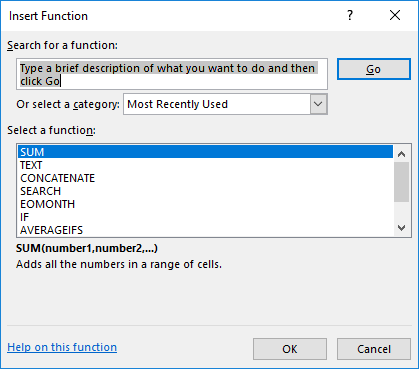Click the function list scroll-up arrow

[x=402, y=154]
